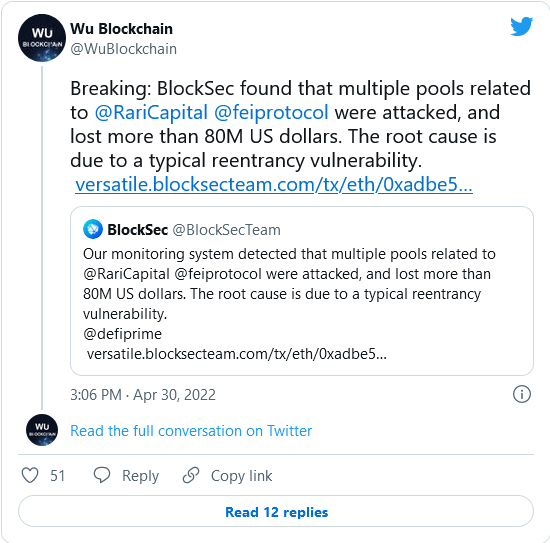The height and width of the screenshot is (543, 550).
Task: Click the Wu Blockchain display name
Action: click(121, 29)
